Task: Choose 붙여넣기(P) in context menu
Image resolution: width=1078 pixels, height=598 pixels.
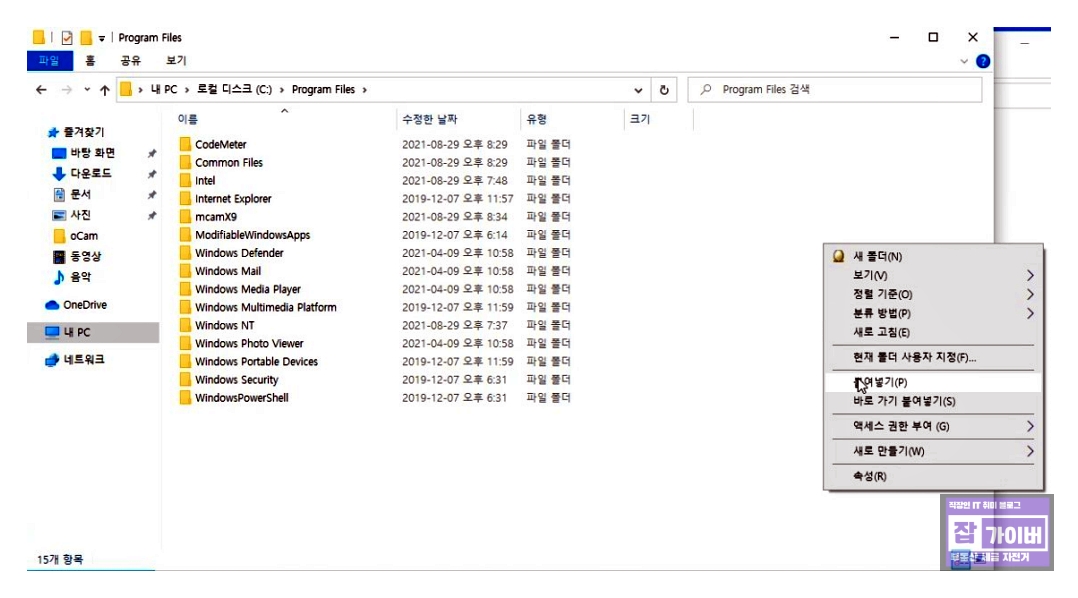Action: click(933, 382)
